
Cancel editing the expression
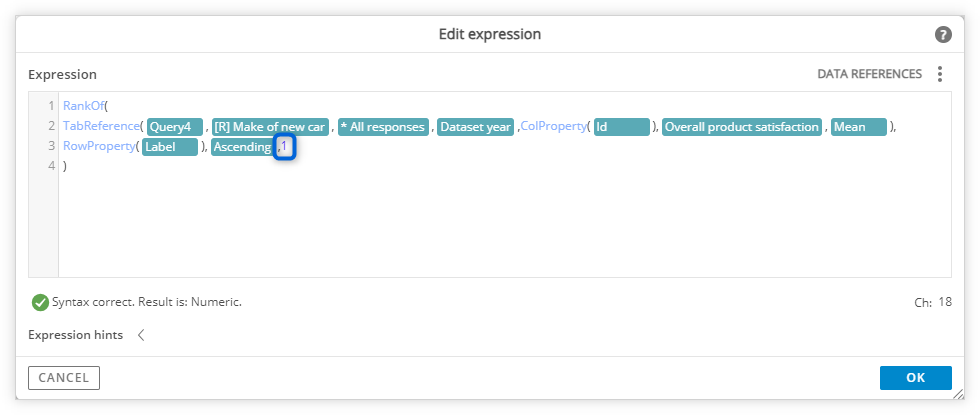coord(64,378)
